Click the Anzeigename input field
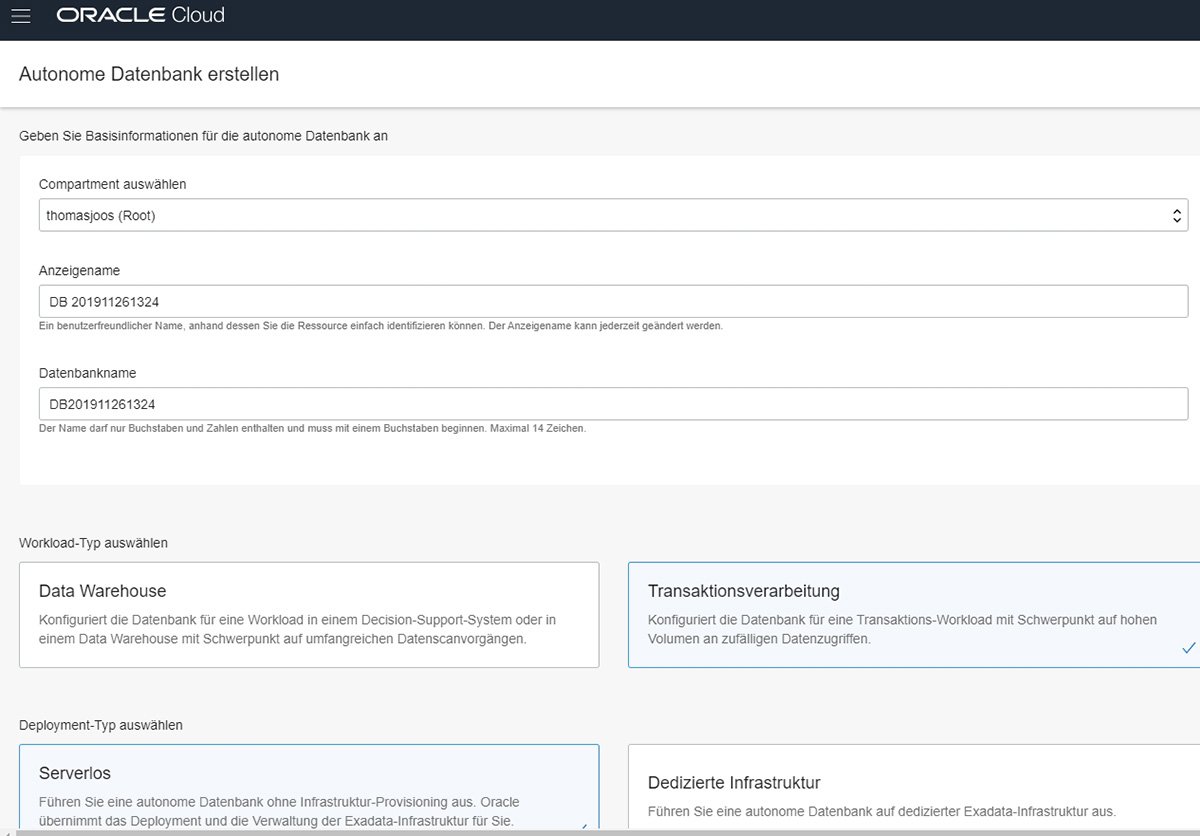Screen dimensions: 1200x836 click(x=612, y=301)
